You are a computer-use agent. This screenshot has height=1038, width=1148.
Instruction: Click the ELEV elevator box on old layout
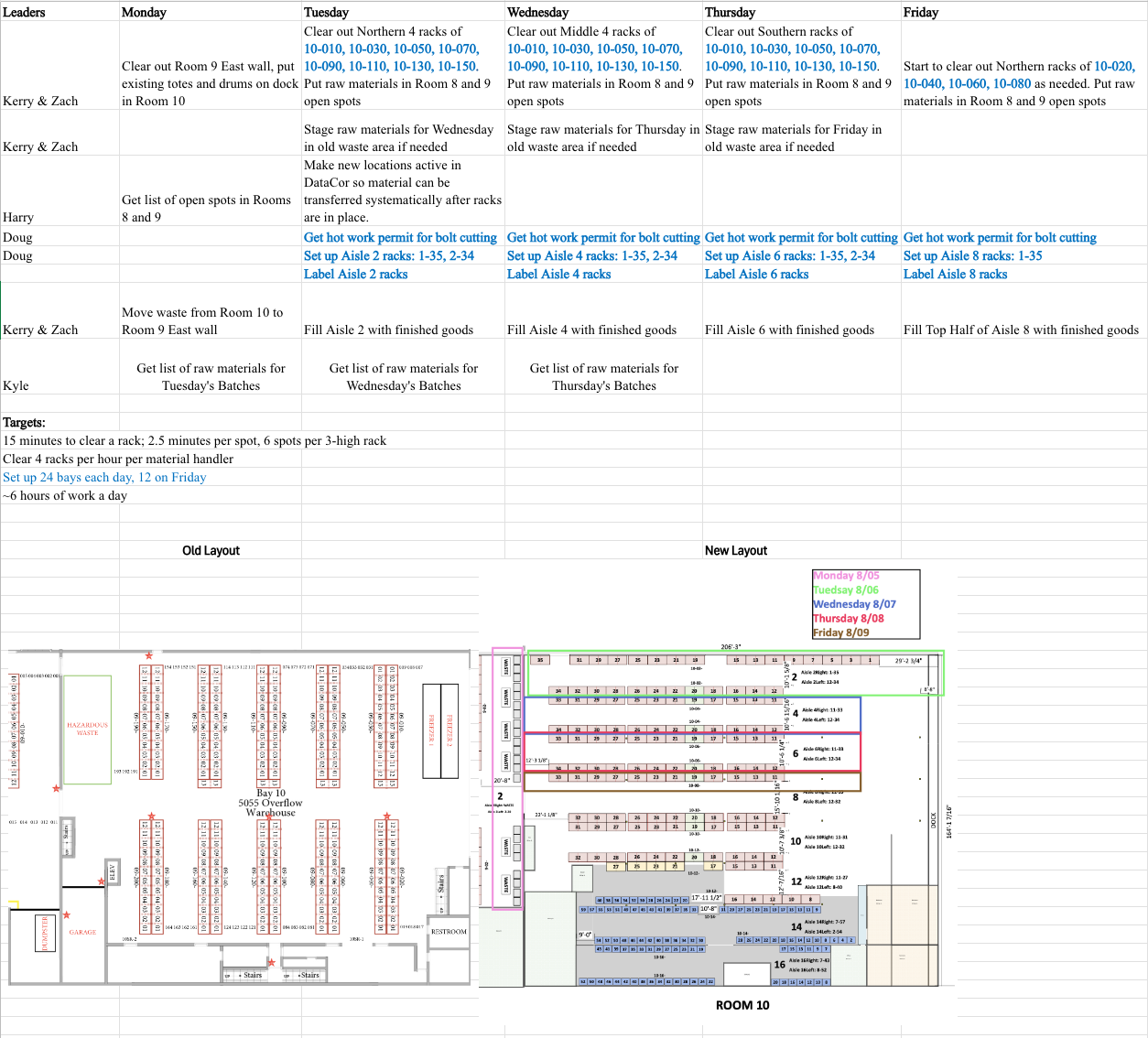(x=113, y=872)
